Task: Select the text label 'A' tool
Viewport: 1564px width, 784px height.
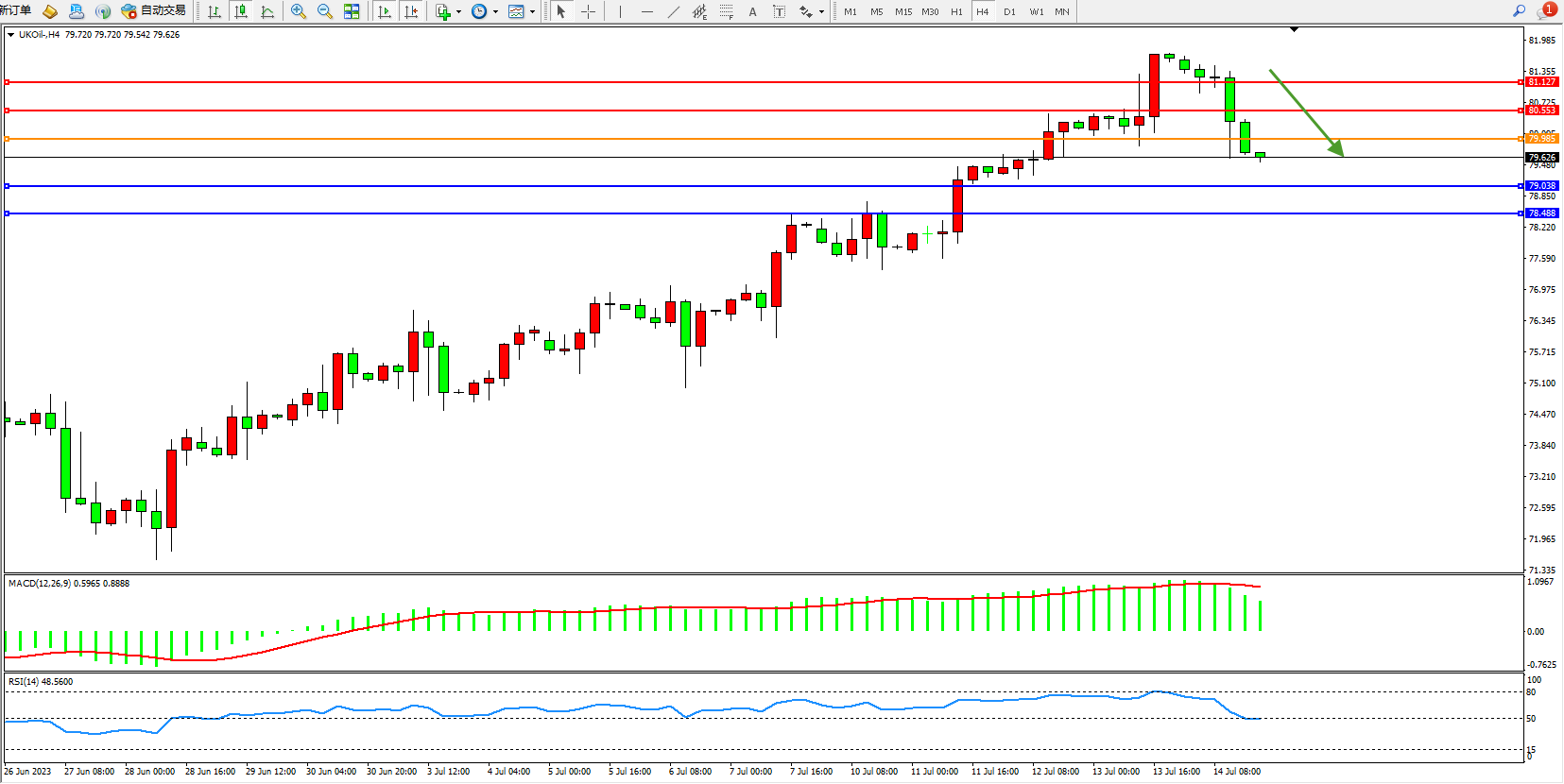Action: [x=752, y=11]
